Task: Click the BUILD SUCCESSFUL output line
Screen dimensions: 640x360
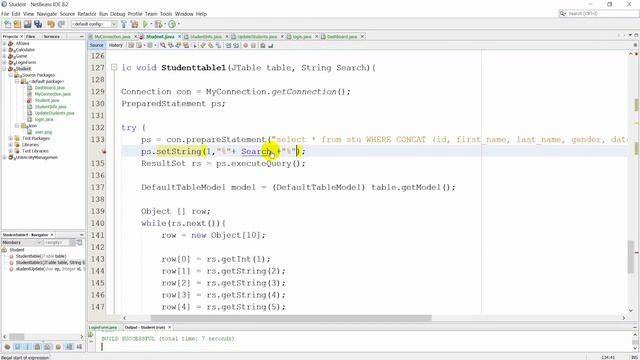Action: pos(168,338)
